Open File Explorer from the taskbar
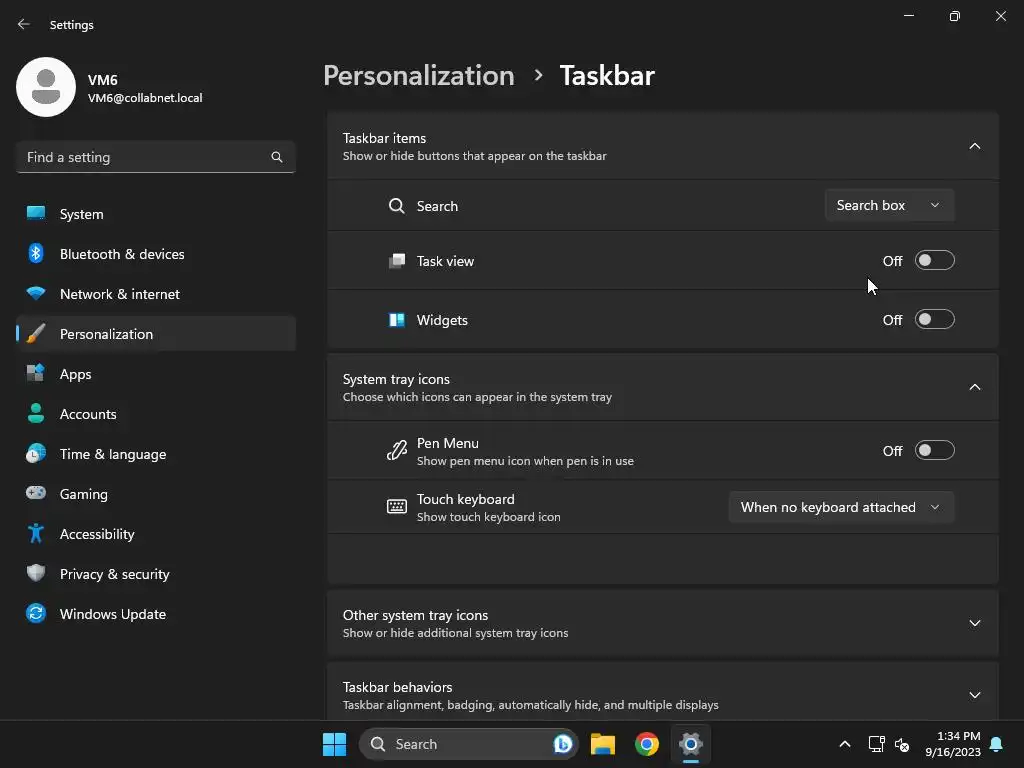Viewport: 1024px width, 768px height. click(603, 744)
